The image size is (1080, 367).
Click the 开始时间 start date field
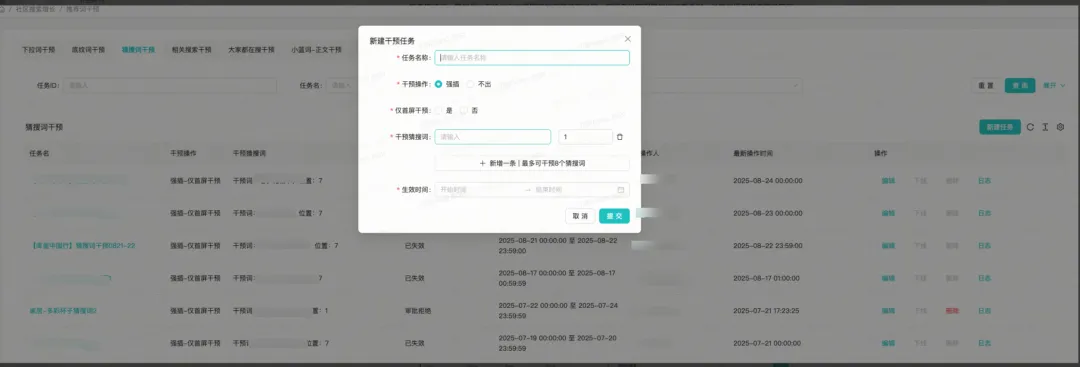[478, 189]
